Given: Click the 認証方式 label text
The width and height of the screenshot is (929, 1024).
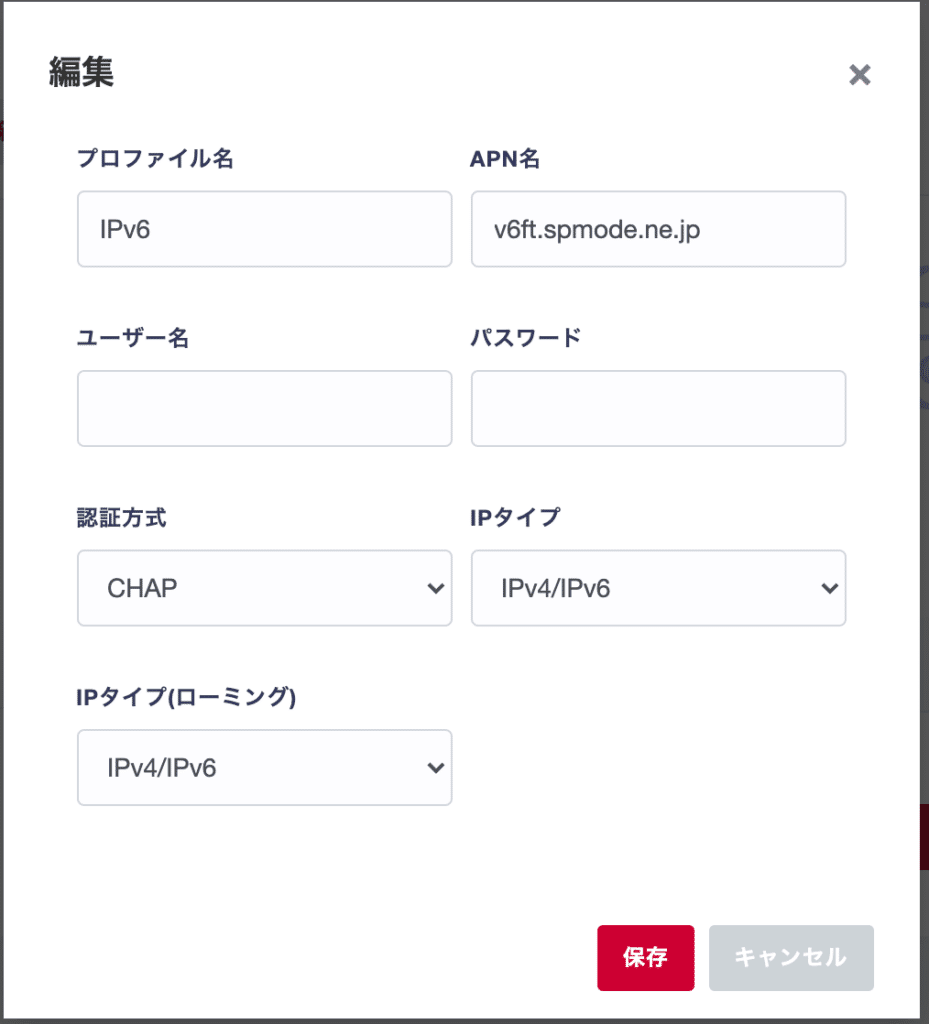Looking at the screenshot, I should tap(122, 517).
